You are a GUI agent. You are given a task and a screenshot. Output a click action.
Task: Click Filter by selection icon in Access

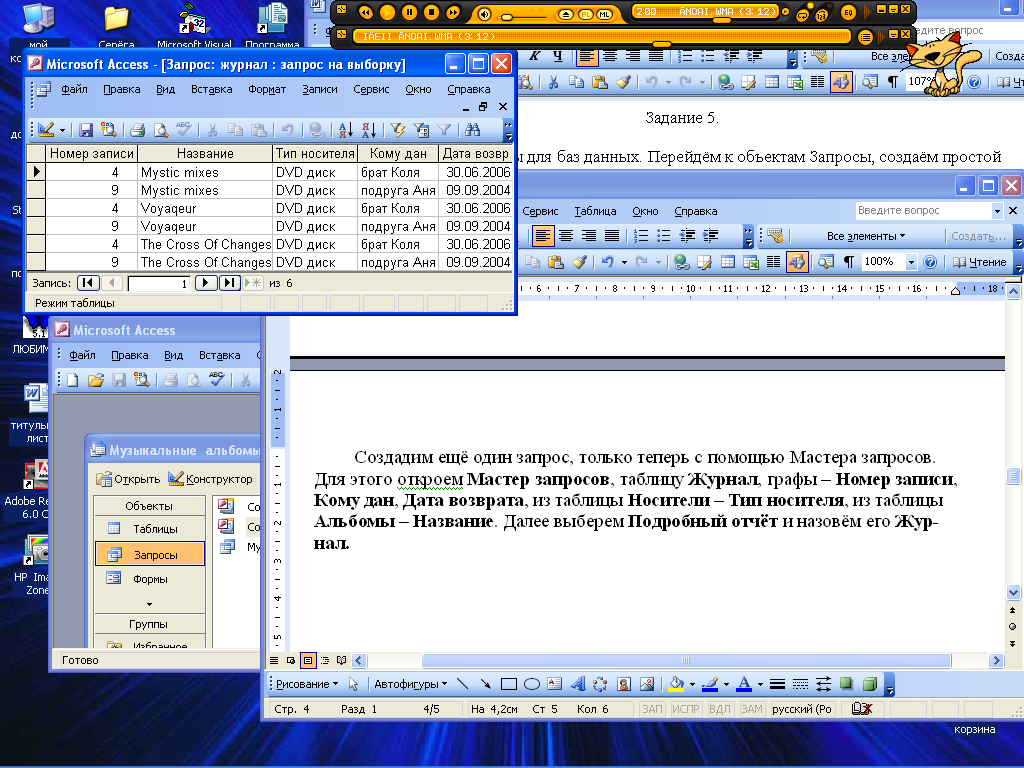[x=398, y=130]
